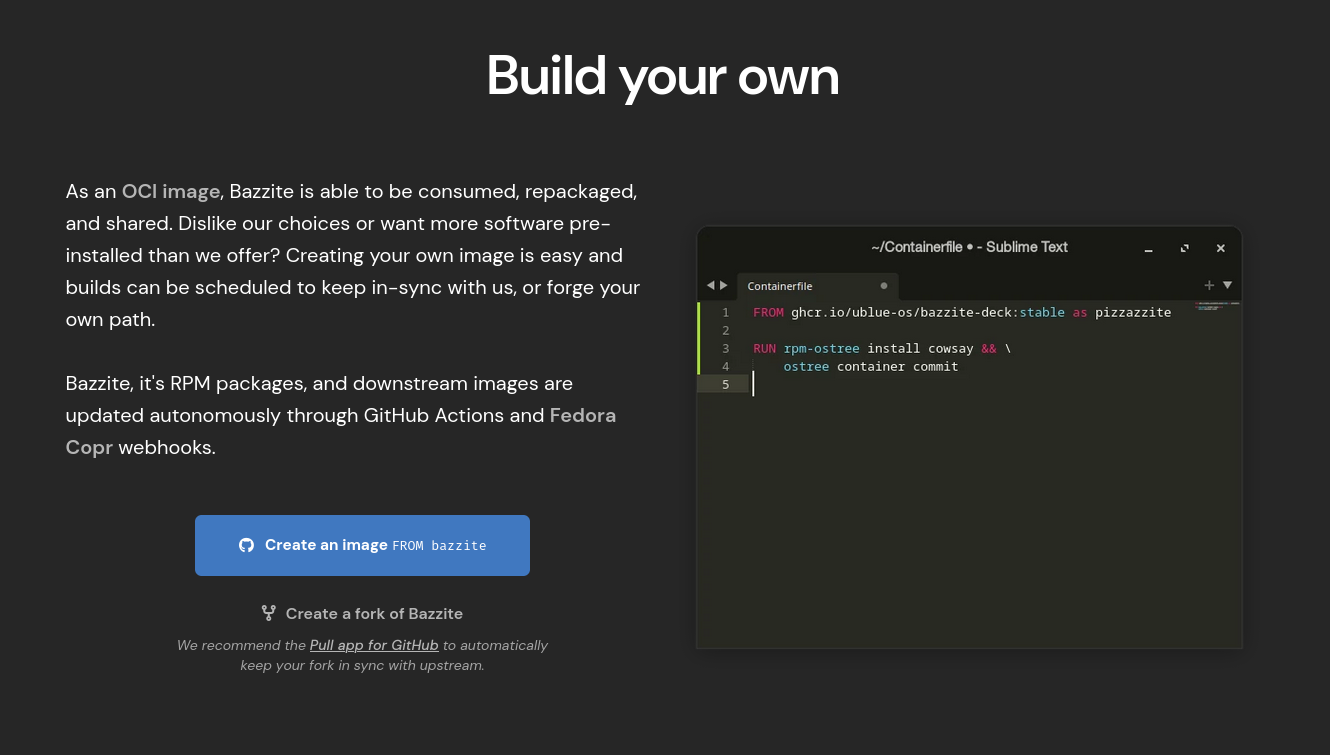Screen dimensions: 1330x755
Task: Click the ostree container commit code line
Action: [871, 366]
